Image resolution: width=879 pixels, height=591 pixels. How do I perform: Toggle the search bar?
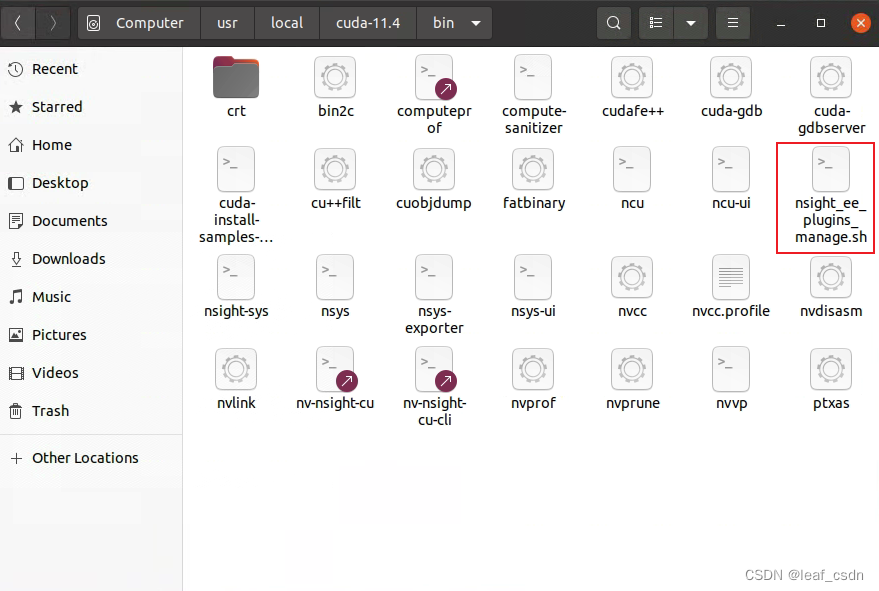click(613, 22)
